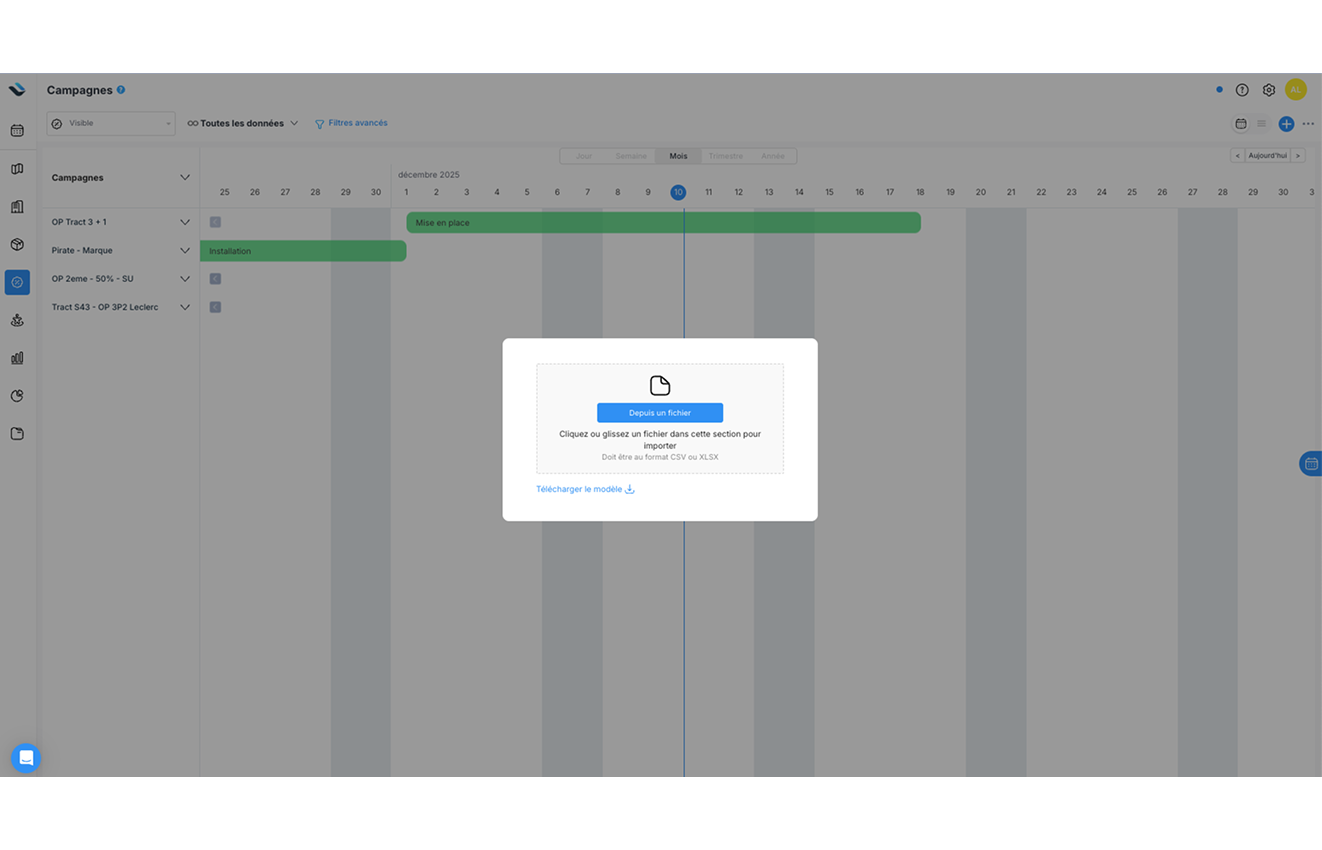Select the Semaine view tab
The image size is (1322, 850).
630,156
